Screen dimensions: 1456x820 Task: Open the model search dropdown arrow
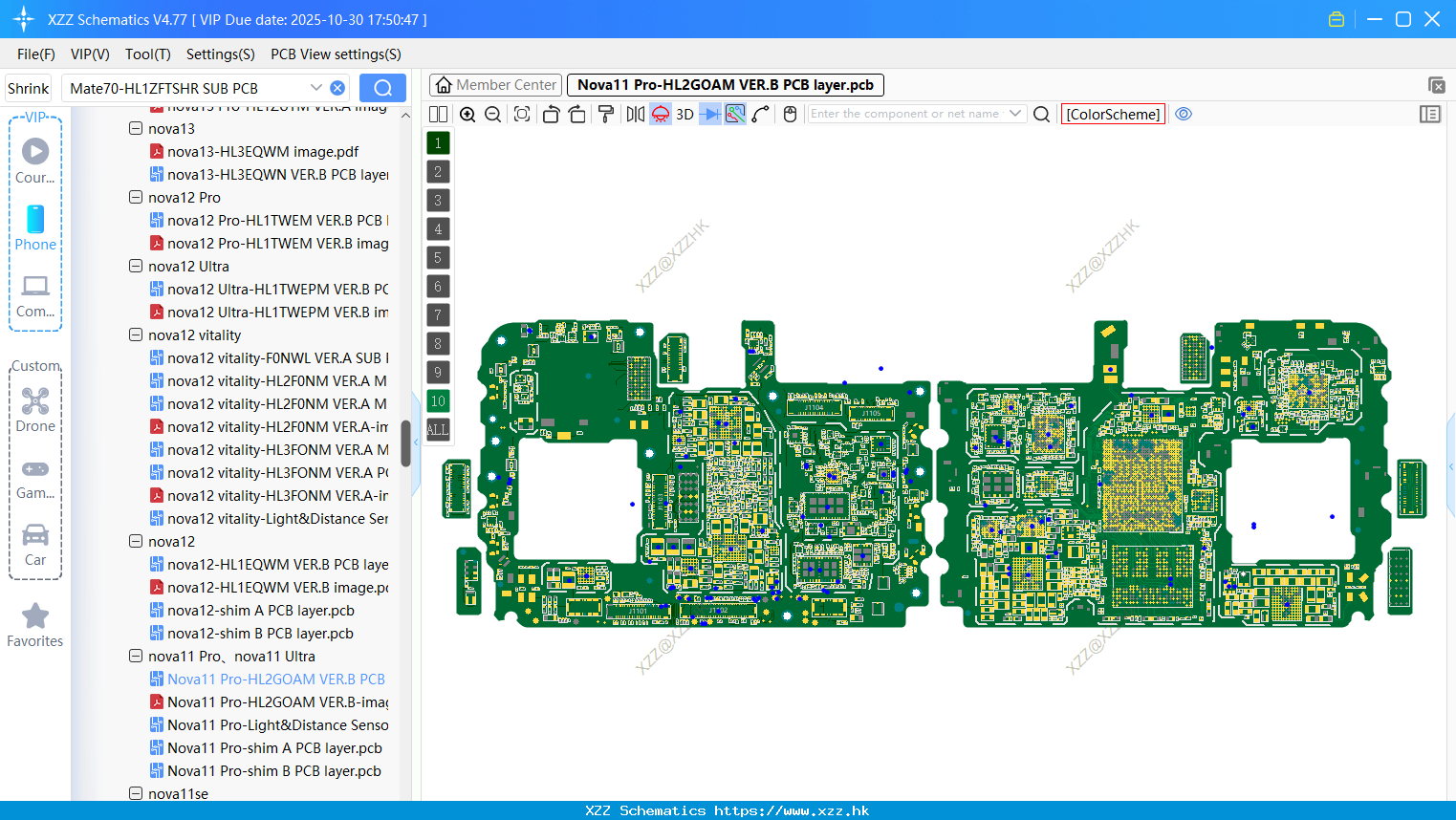(x=315, y=88)
